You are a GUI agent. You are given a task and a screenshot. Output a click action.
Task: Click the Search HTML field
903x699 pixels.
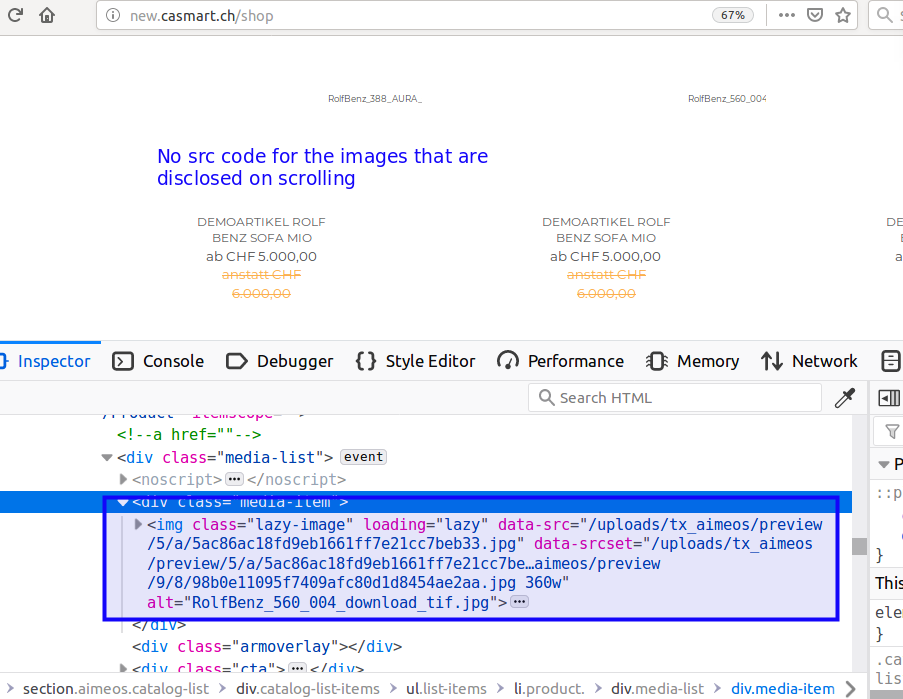coord(674,397)
